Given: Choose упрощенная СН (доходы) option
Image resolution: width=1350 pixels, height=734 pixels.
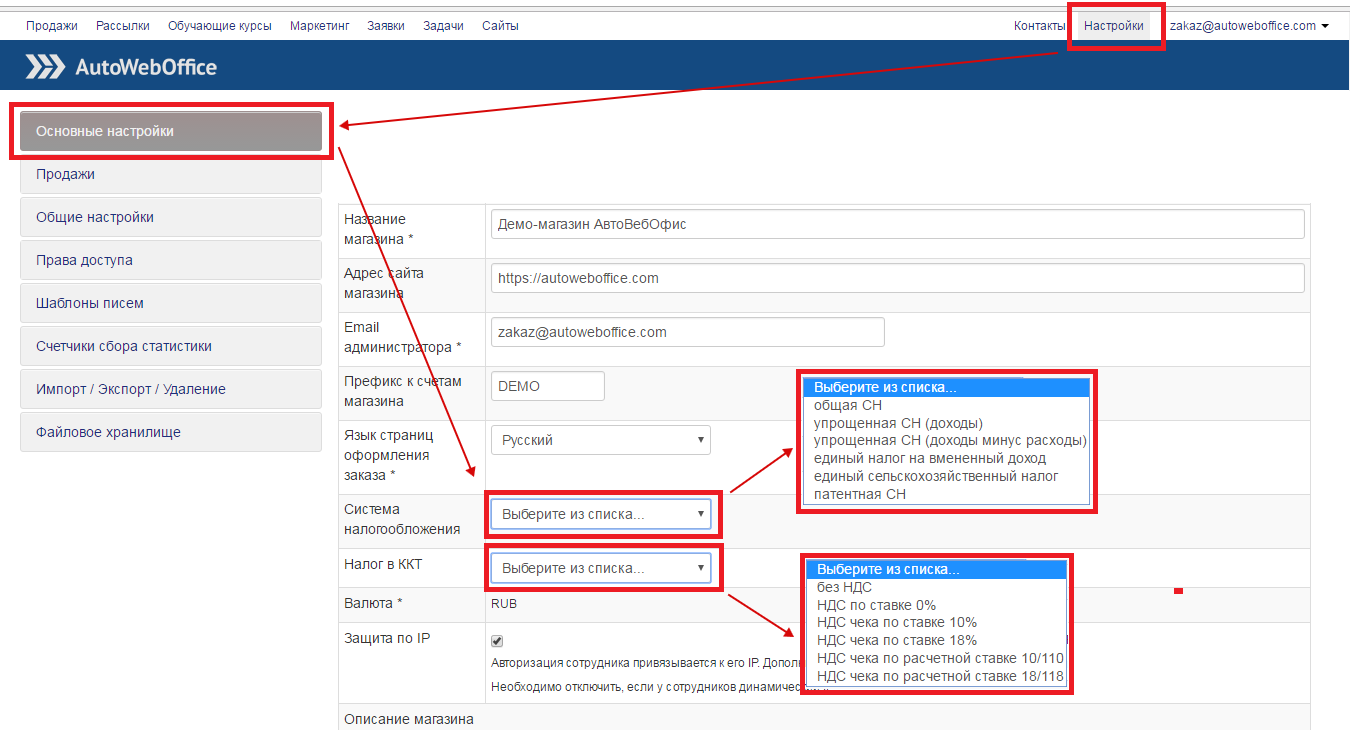Looking at the screenshot, I should 897,423.
